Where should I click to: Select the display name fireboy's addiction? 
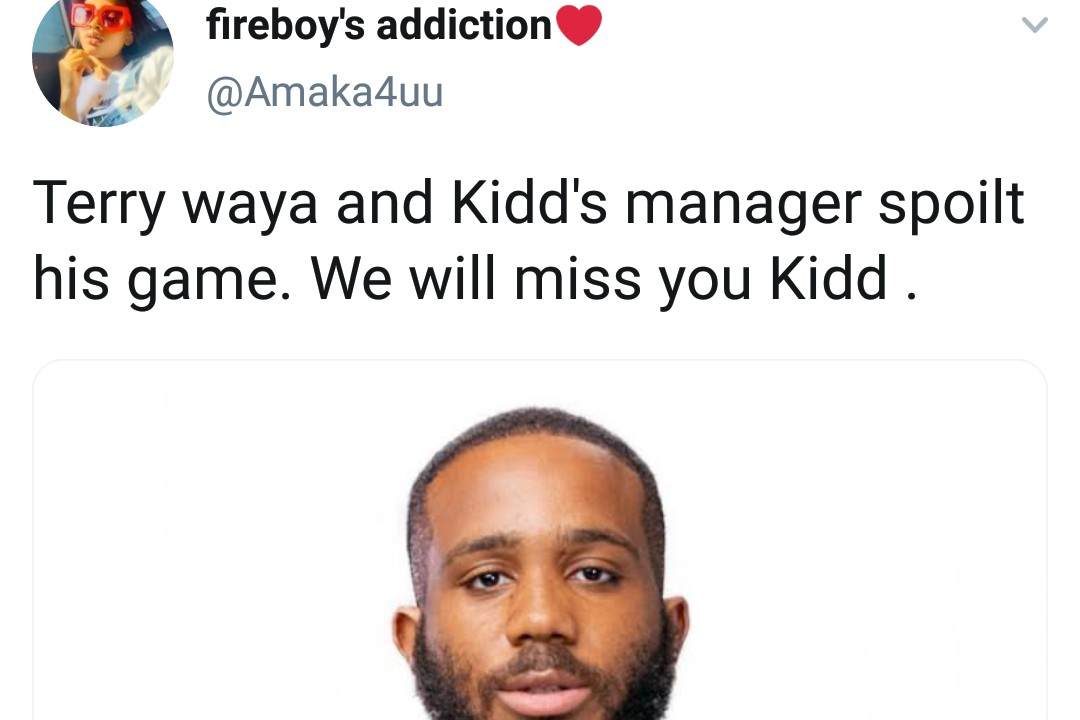tap(379, 25)
